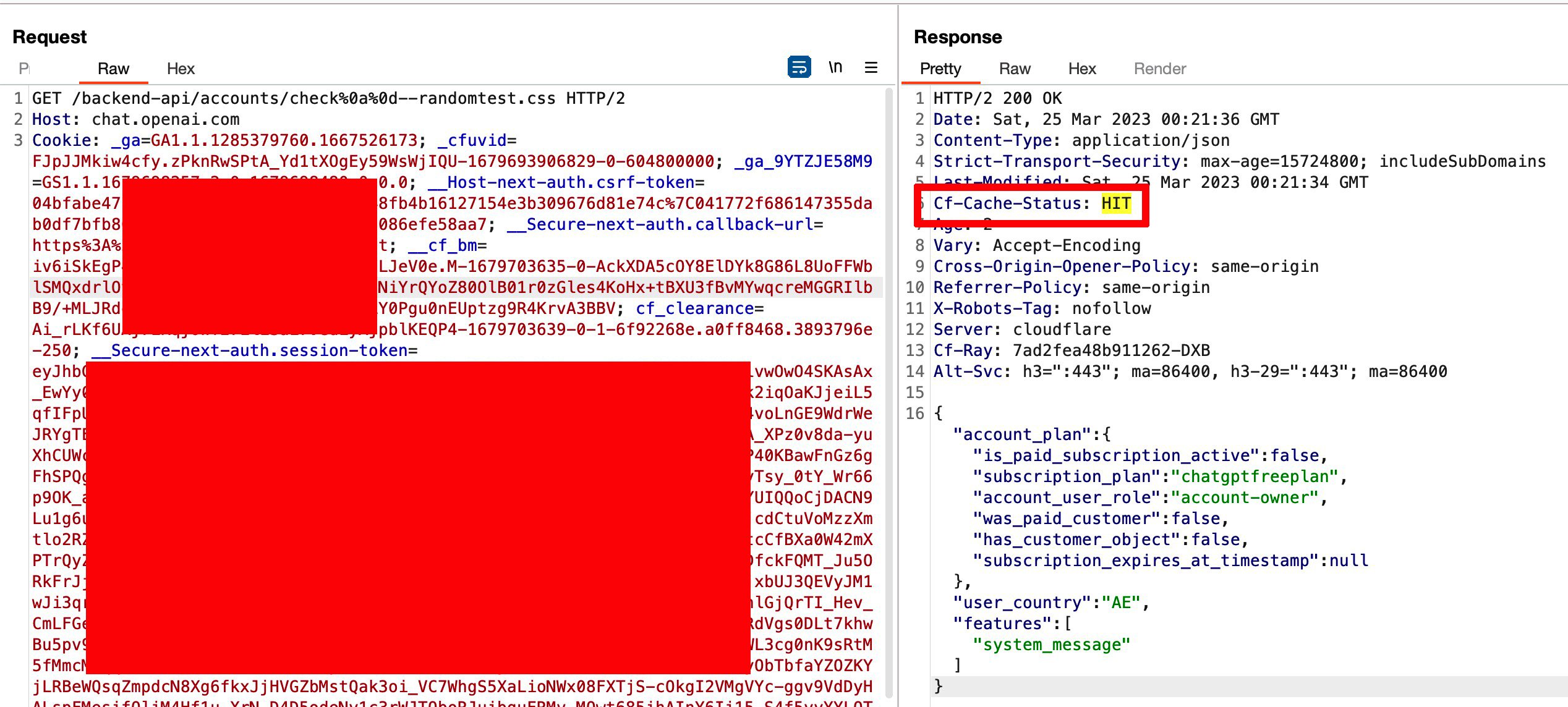Click the "subscription_expires_at_timestamp" JSON line
1568x707 pixels.
tap(1170, 561)
